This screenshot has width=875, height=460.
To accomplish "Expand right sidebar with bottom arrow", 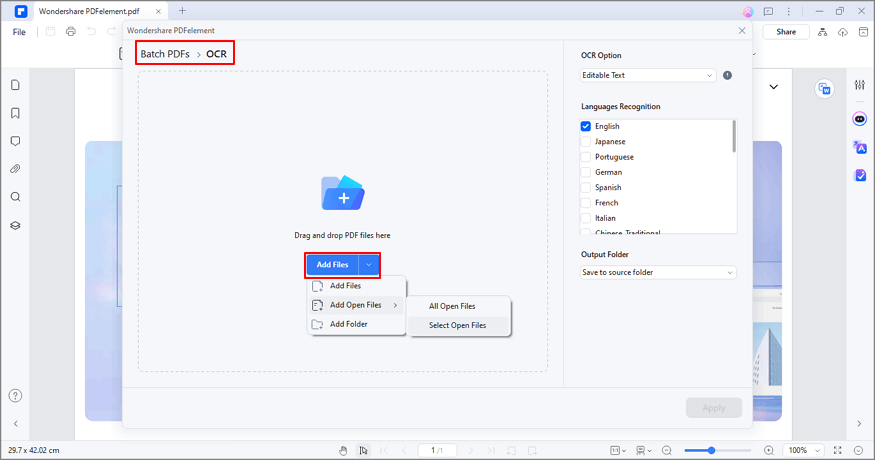I will (x=859, y=424).
